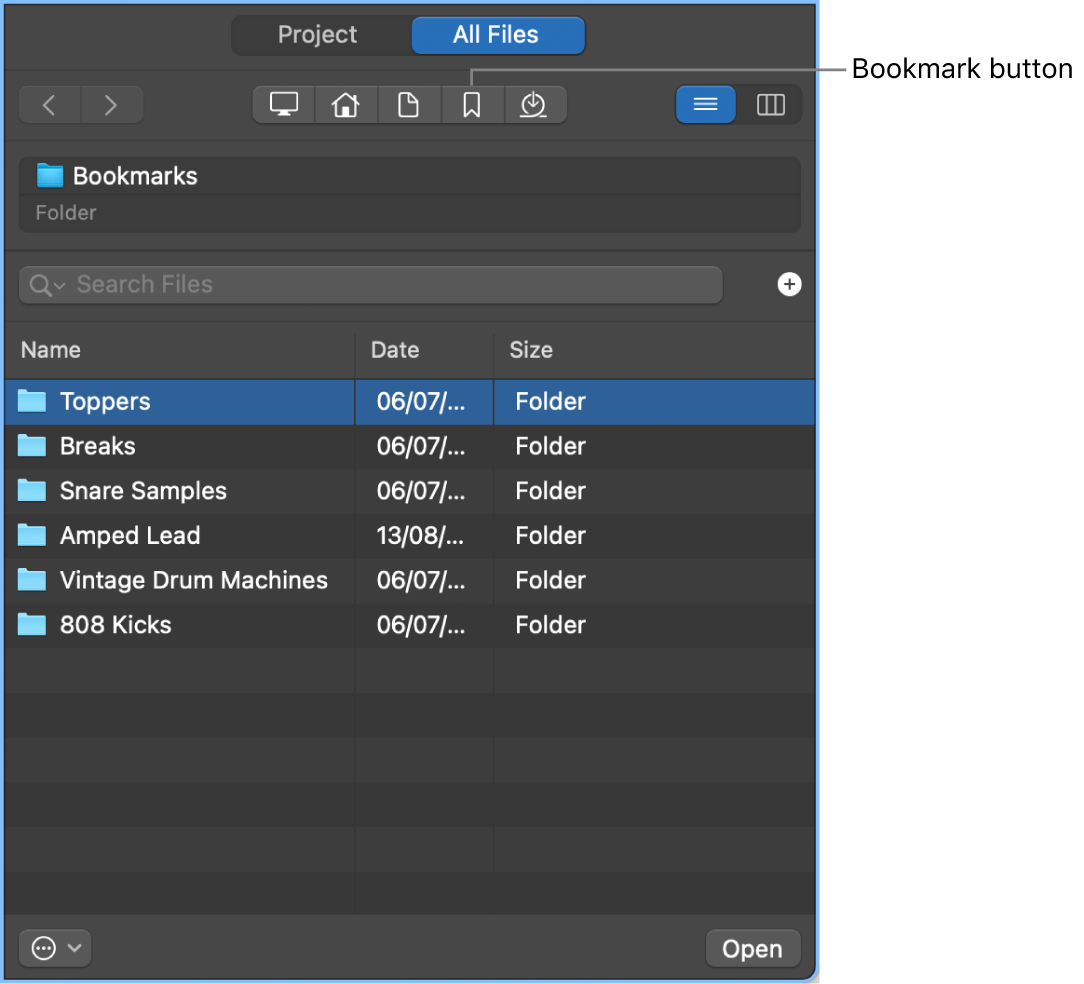
Task: Click the Bookmarks folder icon in the path
Action: (x=47, y=176)
